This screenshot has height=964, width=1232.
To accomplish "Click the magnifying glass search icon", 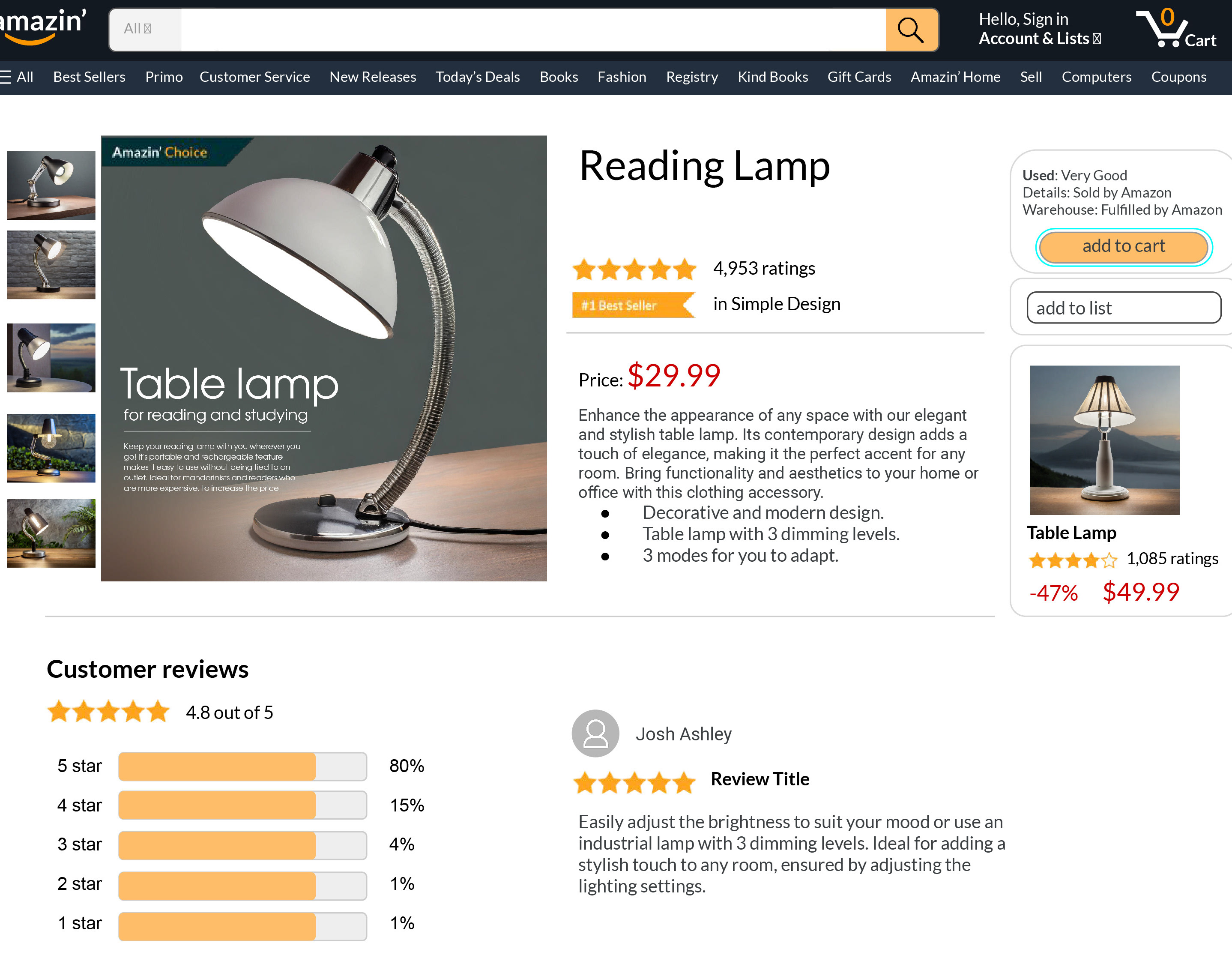I will pyautogui.click(x=911, y=30).
